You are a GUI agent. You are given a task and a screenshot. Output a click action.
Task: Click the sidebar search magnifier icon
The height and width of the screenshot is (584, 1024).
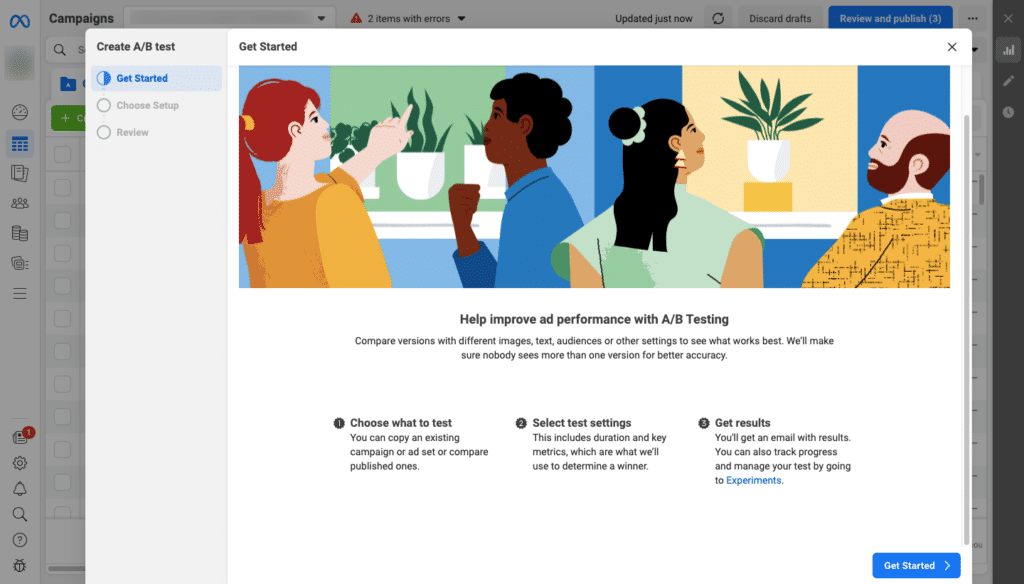(20, 514)
